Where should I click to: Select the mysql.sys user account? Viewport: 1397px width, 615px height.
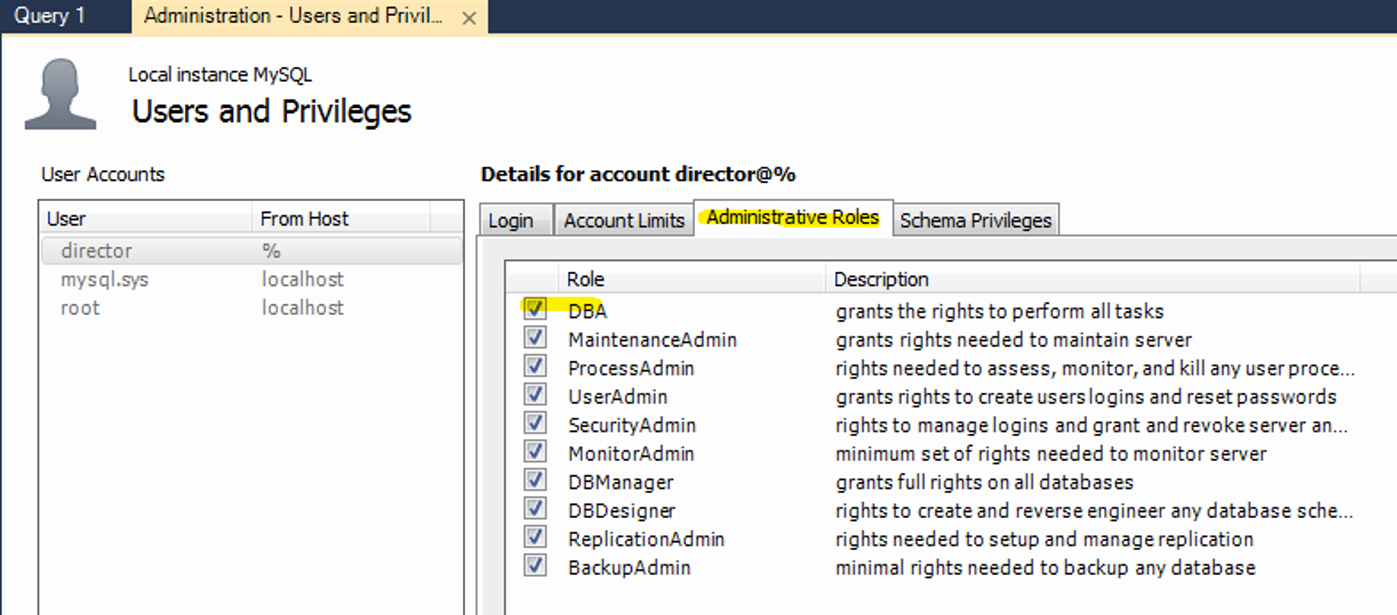coord(251,280)
